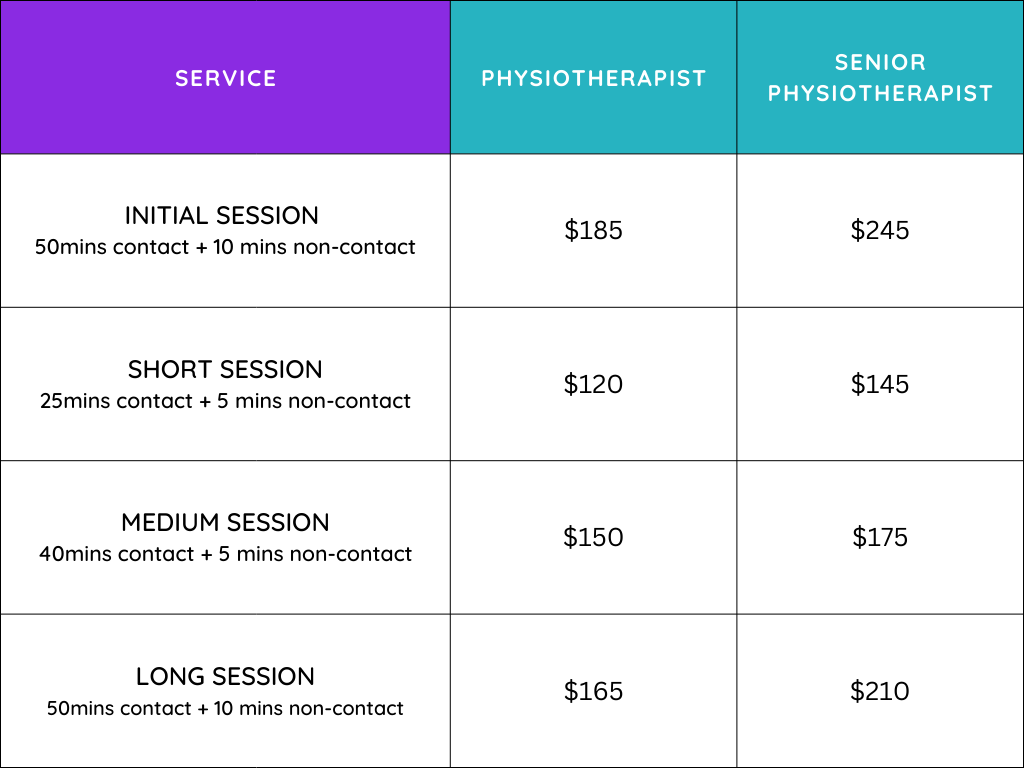This screenshot has width=1024, height=768.
Task: Click the 40mins contact description text
Action: coord(225,554)
